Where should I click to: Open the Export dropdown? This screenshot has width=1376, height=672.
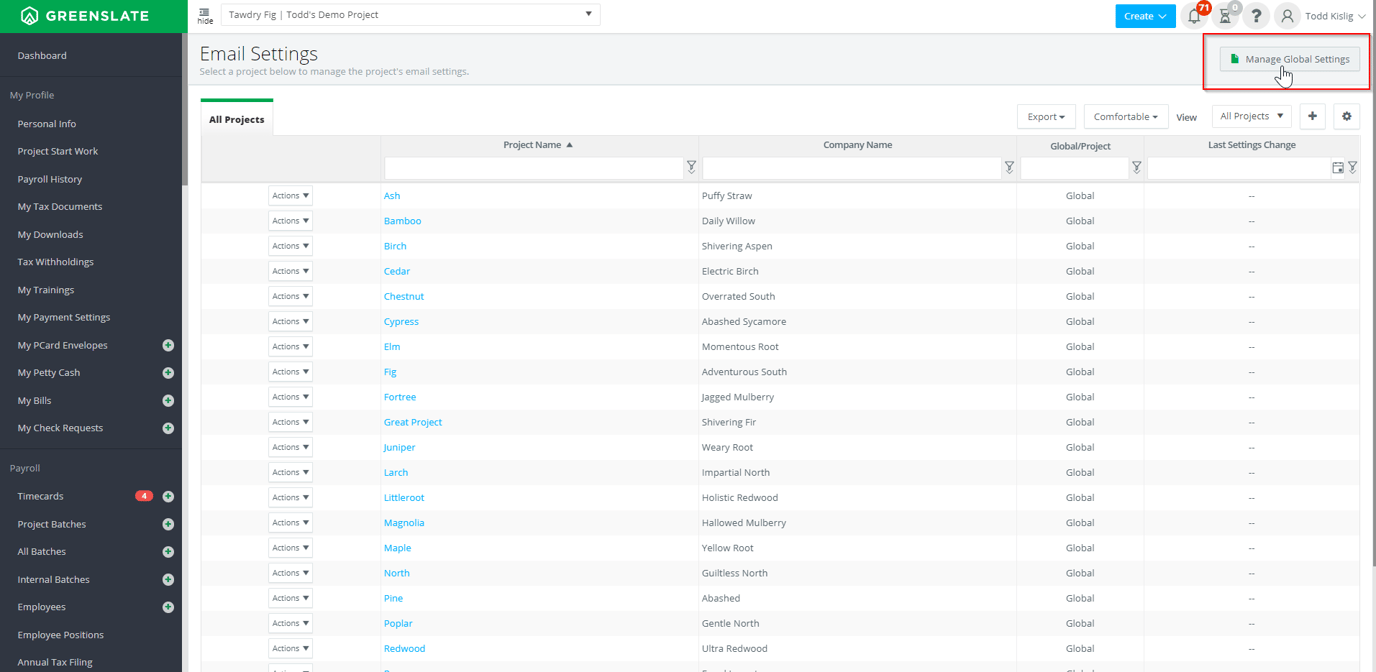coord(1046,117)
